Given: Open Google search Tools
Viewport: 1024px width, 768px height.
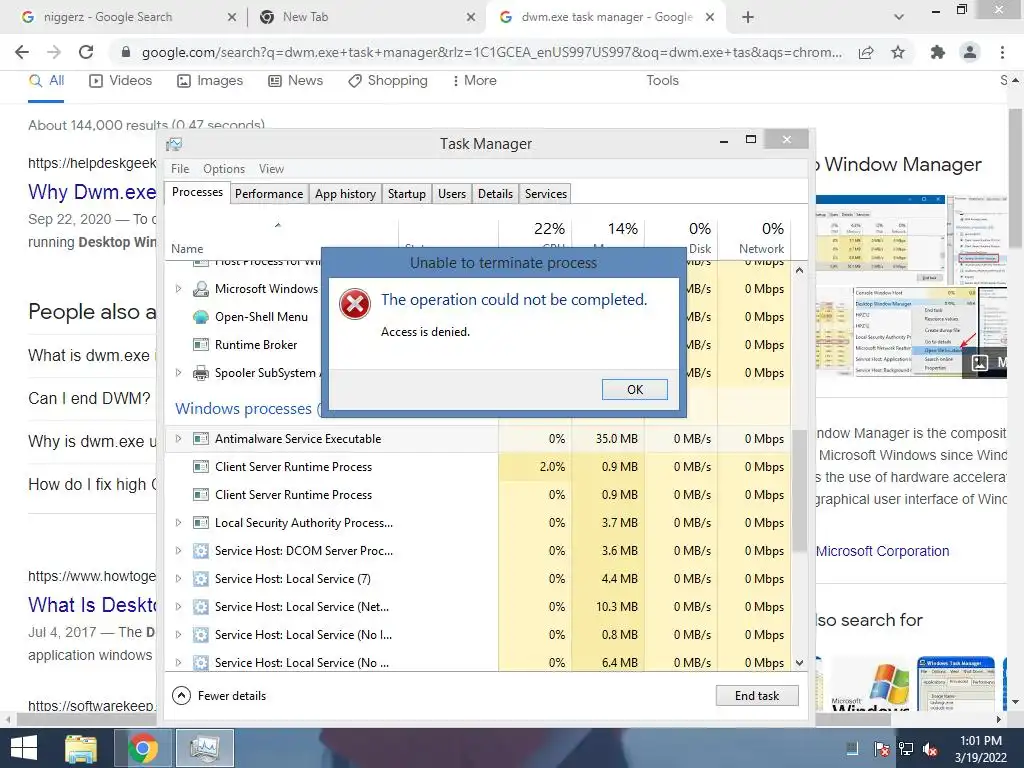Looking at the screenshot, I should [x=662, y=80].
